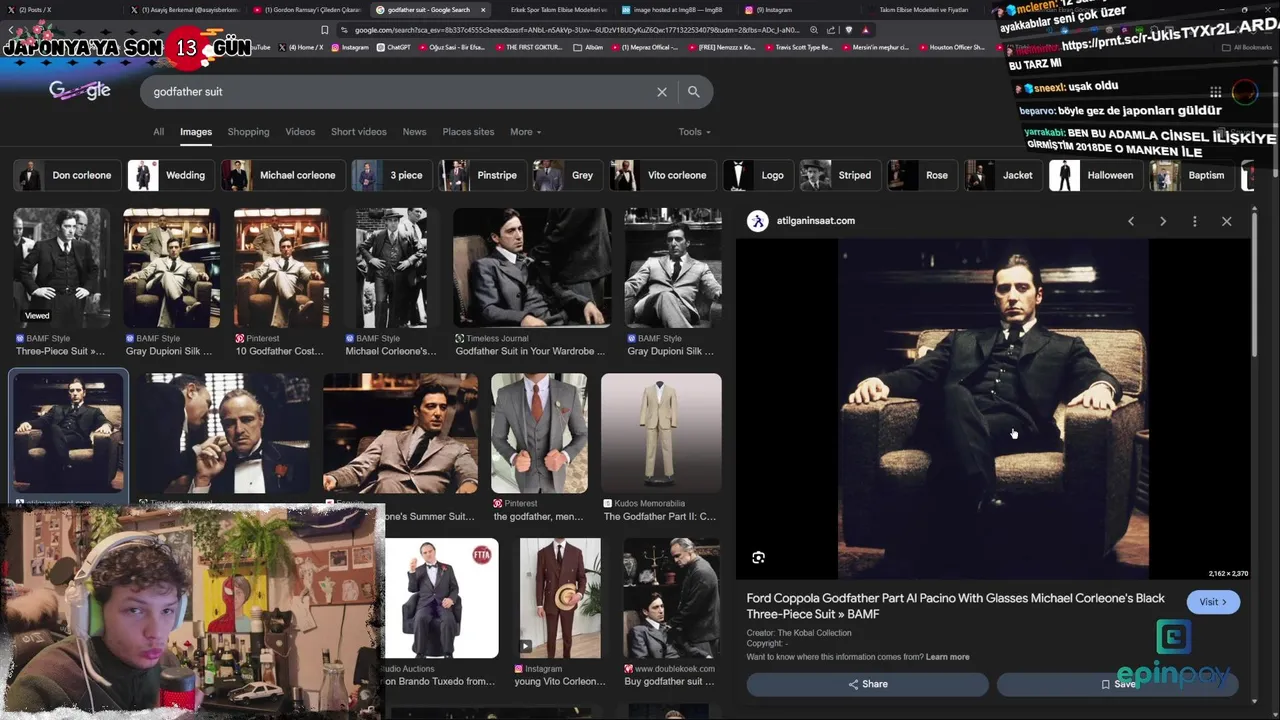
Task: Click the preview panel scrollbar
Action: click(x=1254, y=284)
